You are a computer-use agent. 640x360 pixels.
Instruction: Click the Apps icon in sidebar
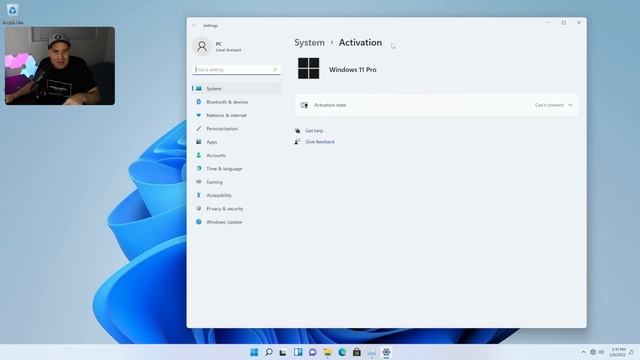199,142
